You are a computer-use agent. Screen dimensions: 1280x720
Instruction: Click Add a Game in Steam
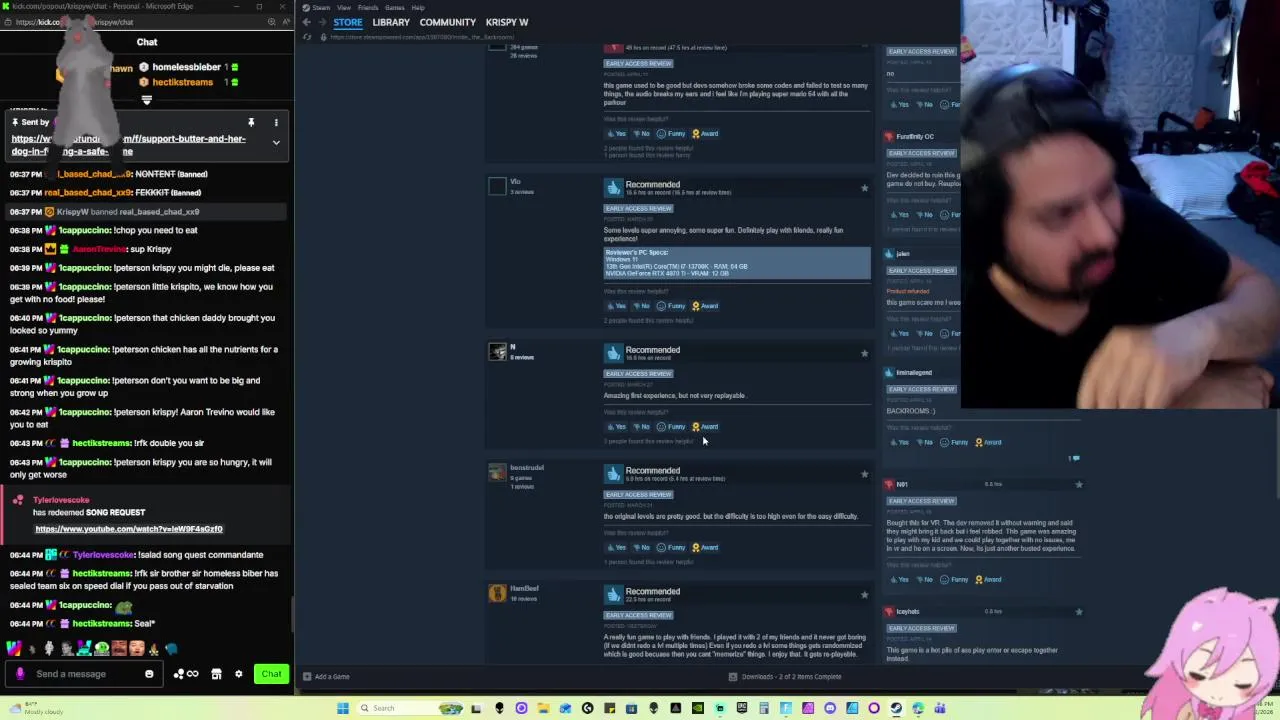pos(326,677)
